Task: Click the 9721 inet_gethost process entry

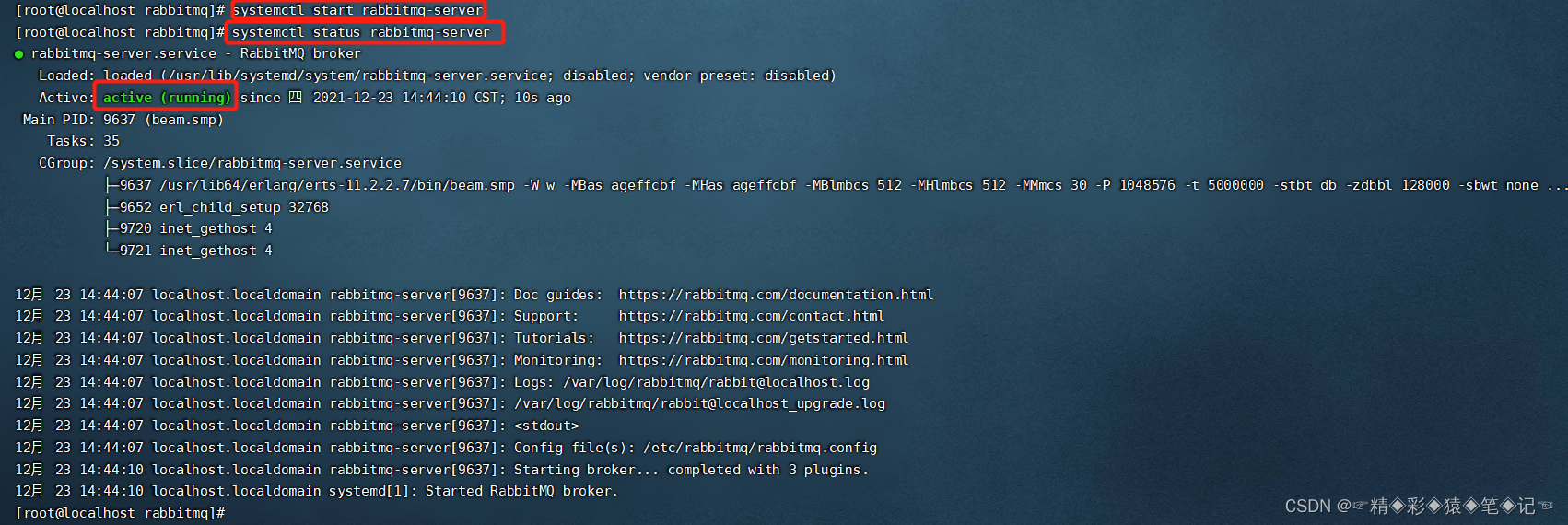Action: coord(195,251)
